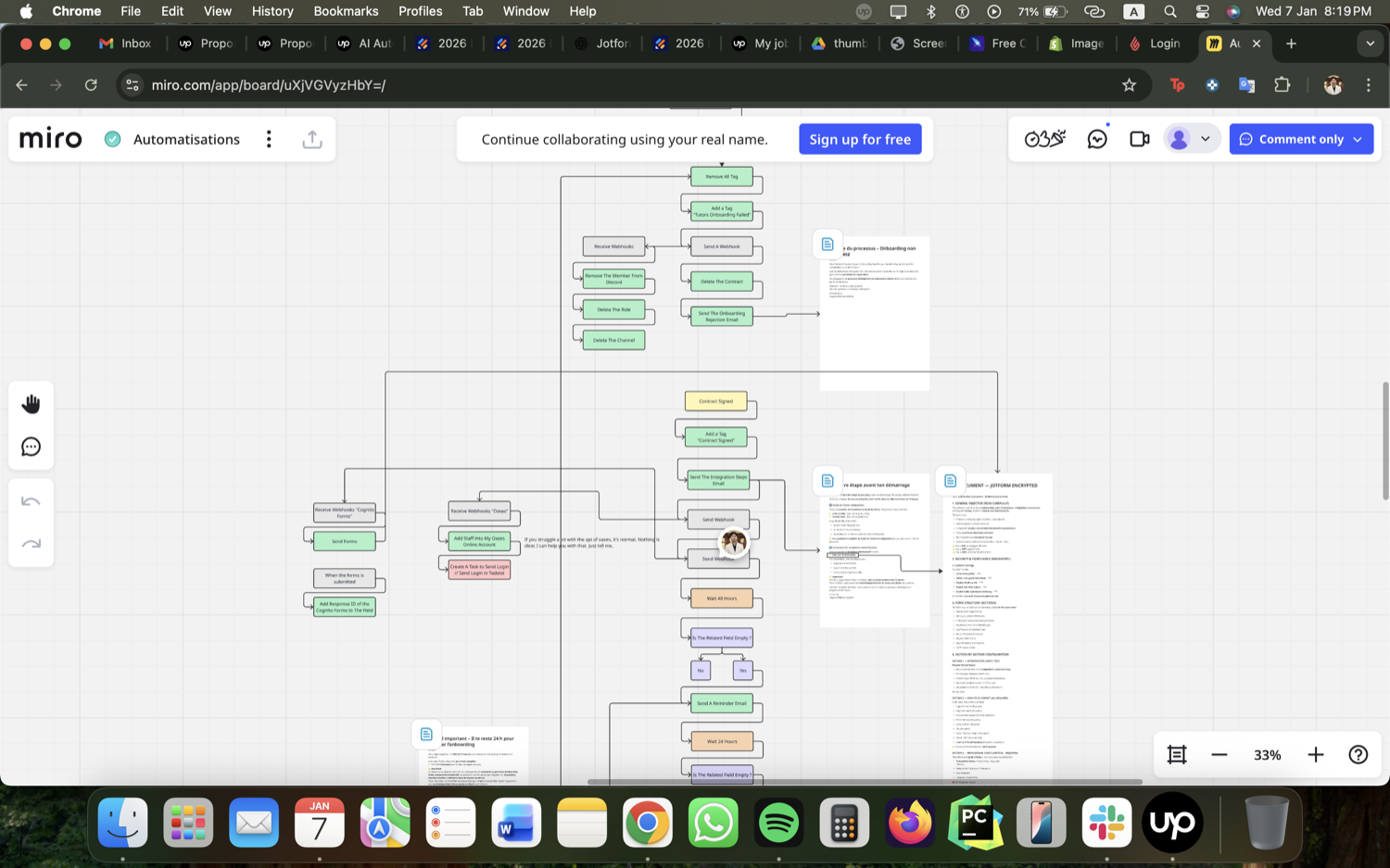The width and height of the screenshot is (1390, 868).
Task: Open Spotify from the dock
Action: pos(778,823)
